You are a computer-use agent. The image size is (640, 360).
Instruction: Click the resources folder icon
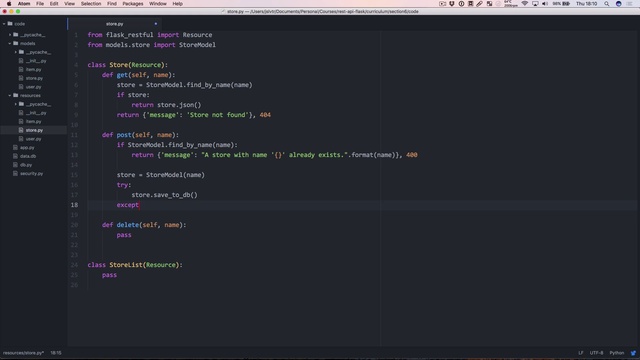[x=16, y=95]
